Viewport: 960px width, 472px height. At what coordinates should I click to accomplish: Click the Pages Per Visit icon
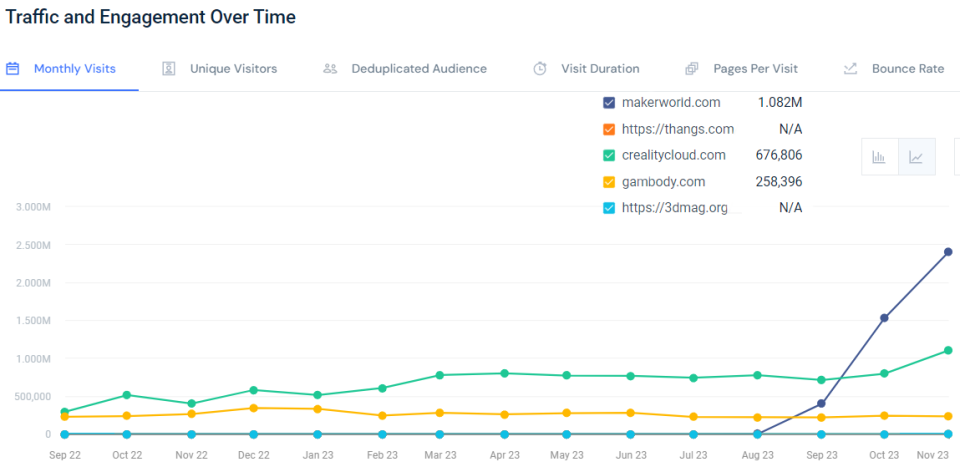click(x=692, y=69)
